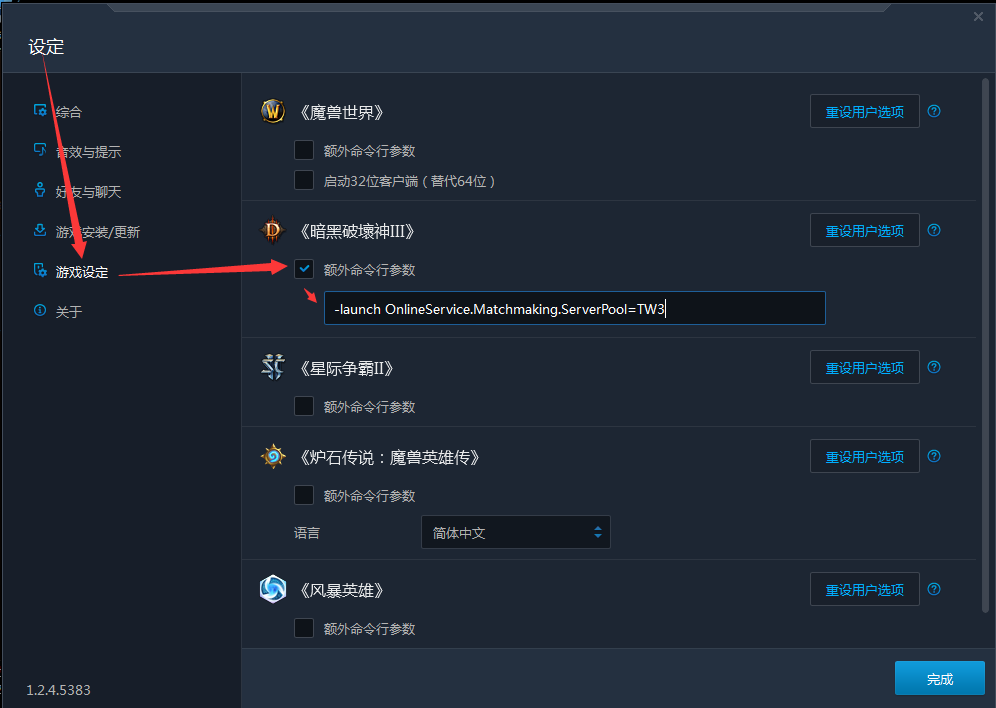Enable 额外命令行参数 for 魔兽世界
This screenshot has width=996, height=708.
coord(304,150)
